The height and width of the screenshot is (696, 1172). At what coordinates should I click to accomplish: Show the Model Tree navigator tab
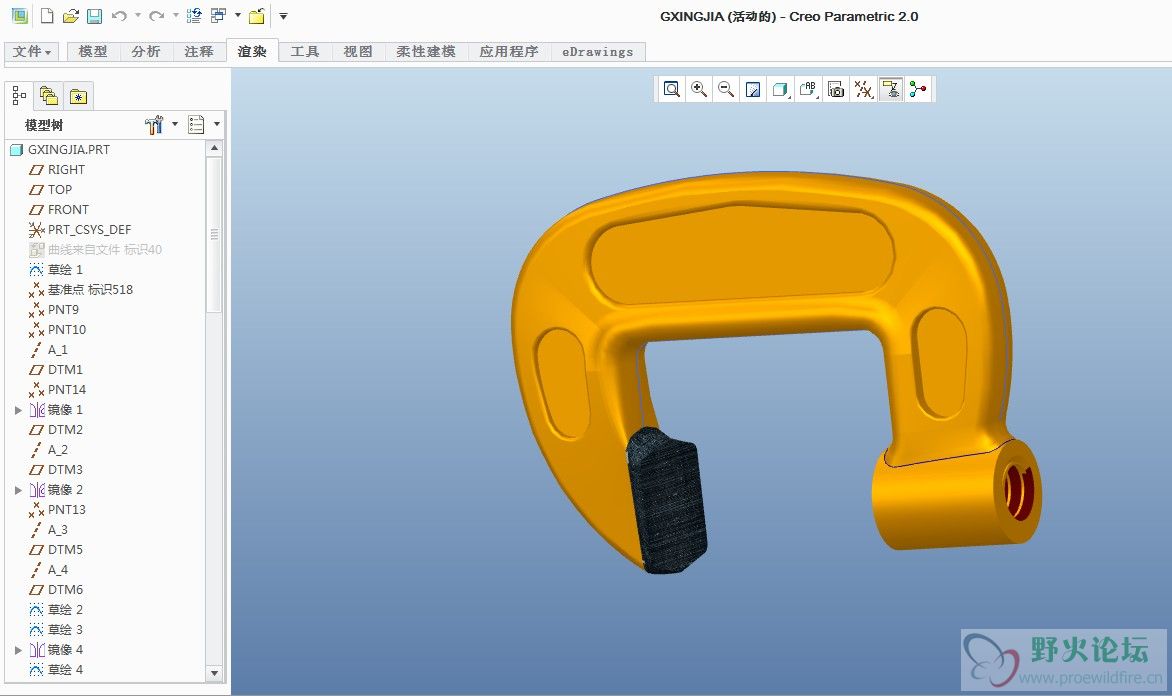tap(19, 96)
